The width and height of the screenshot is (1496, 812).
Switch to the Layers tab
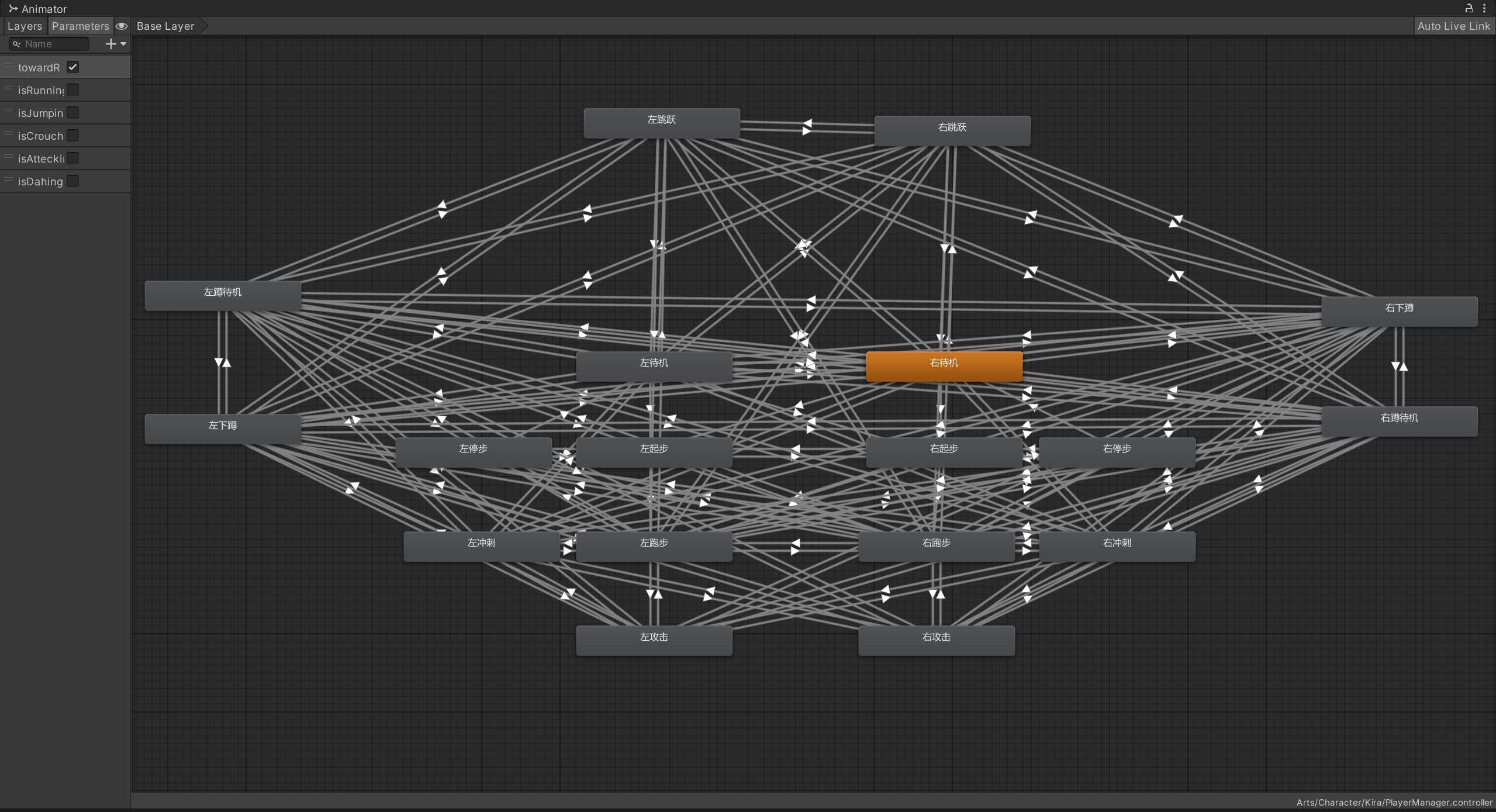[25, 26]
